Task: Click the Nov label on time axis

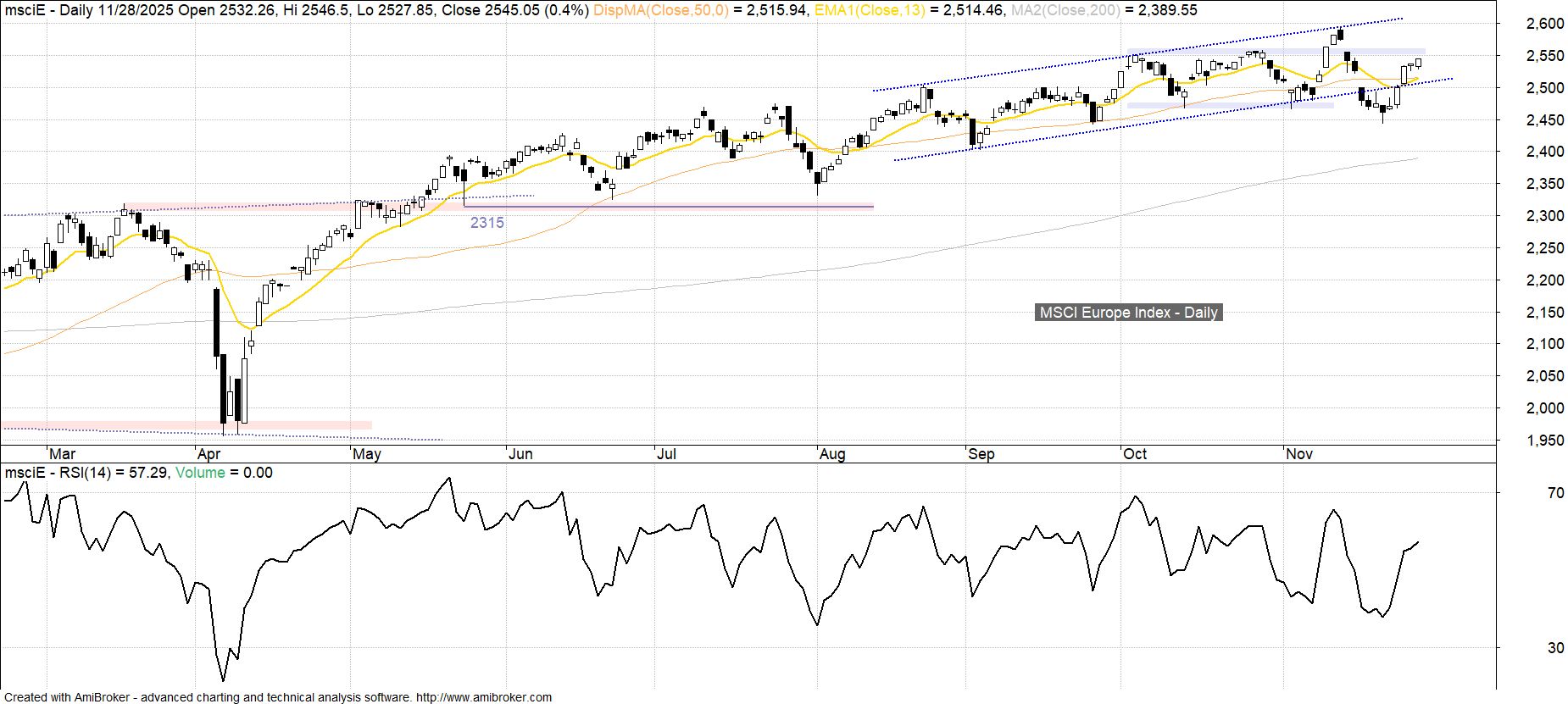Action: click(x=1298, y=454)
